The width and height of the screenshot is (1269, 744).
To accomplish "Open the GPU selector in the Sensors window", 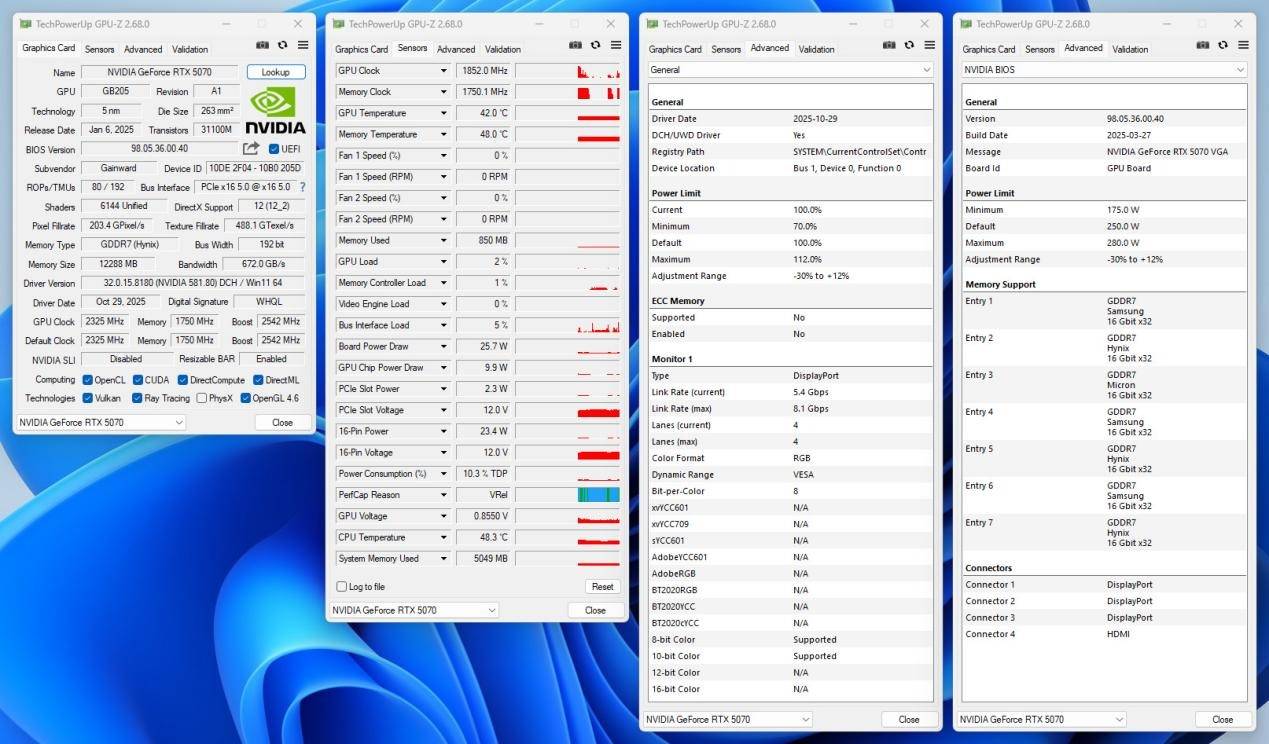I will point(413,610).
